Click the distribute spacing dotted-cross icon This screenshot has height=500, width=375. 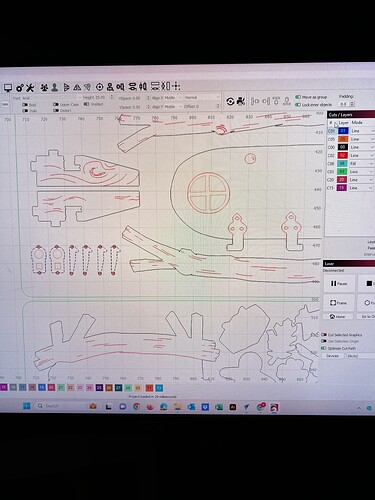(x=176, y=87)
